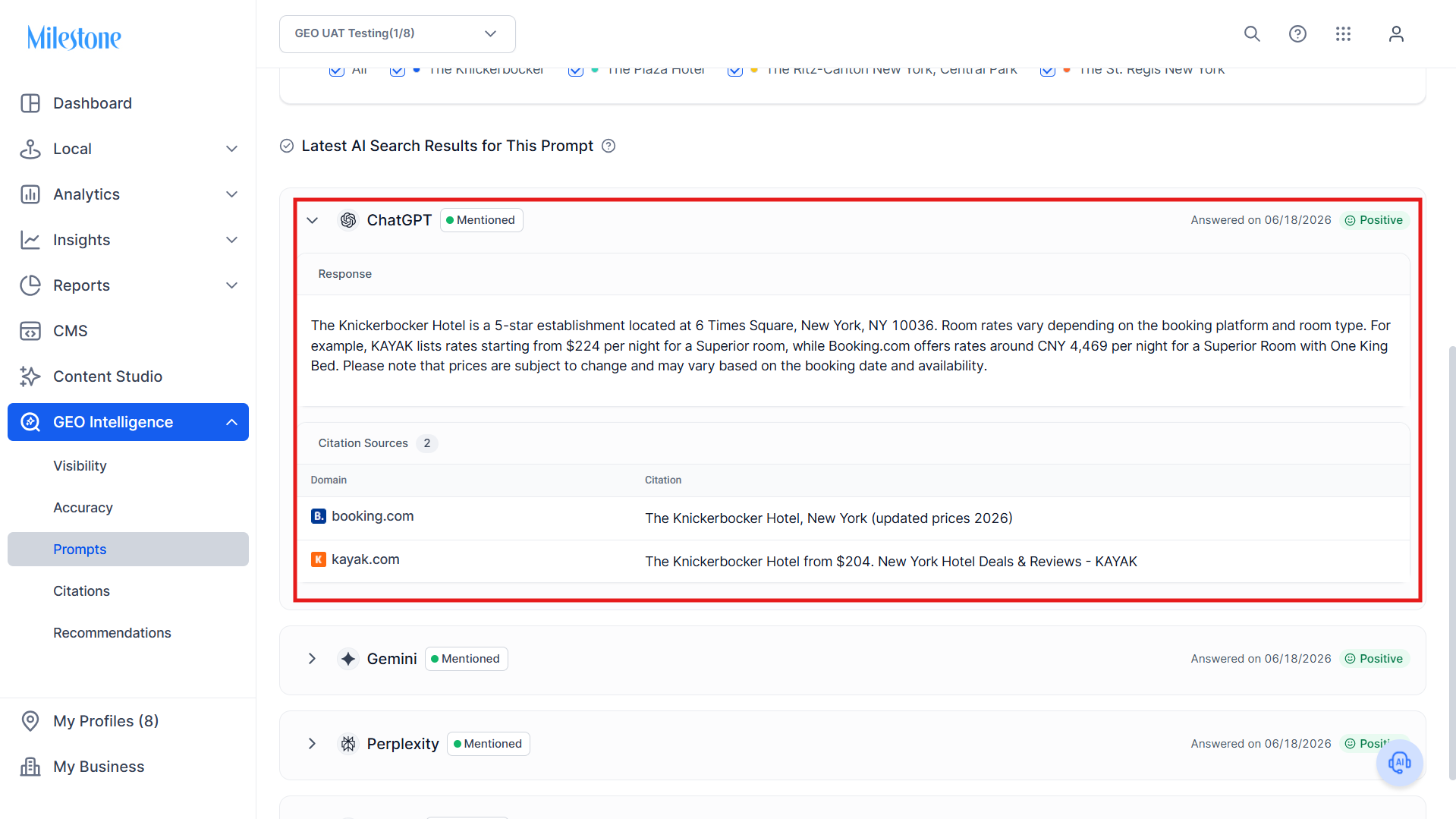The image size is (1456, 819).
Task: Click Perplexity's Mentioned badge
Action: pos(489,744)
